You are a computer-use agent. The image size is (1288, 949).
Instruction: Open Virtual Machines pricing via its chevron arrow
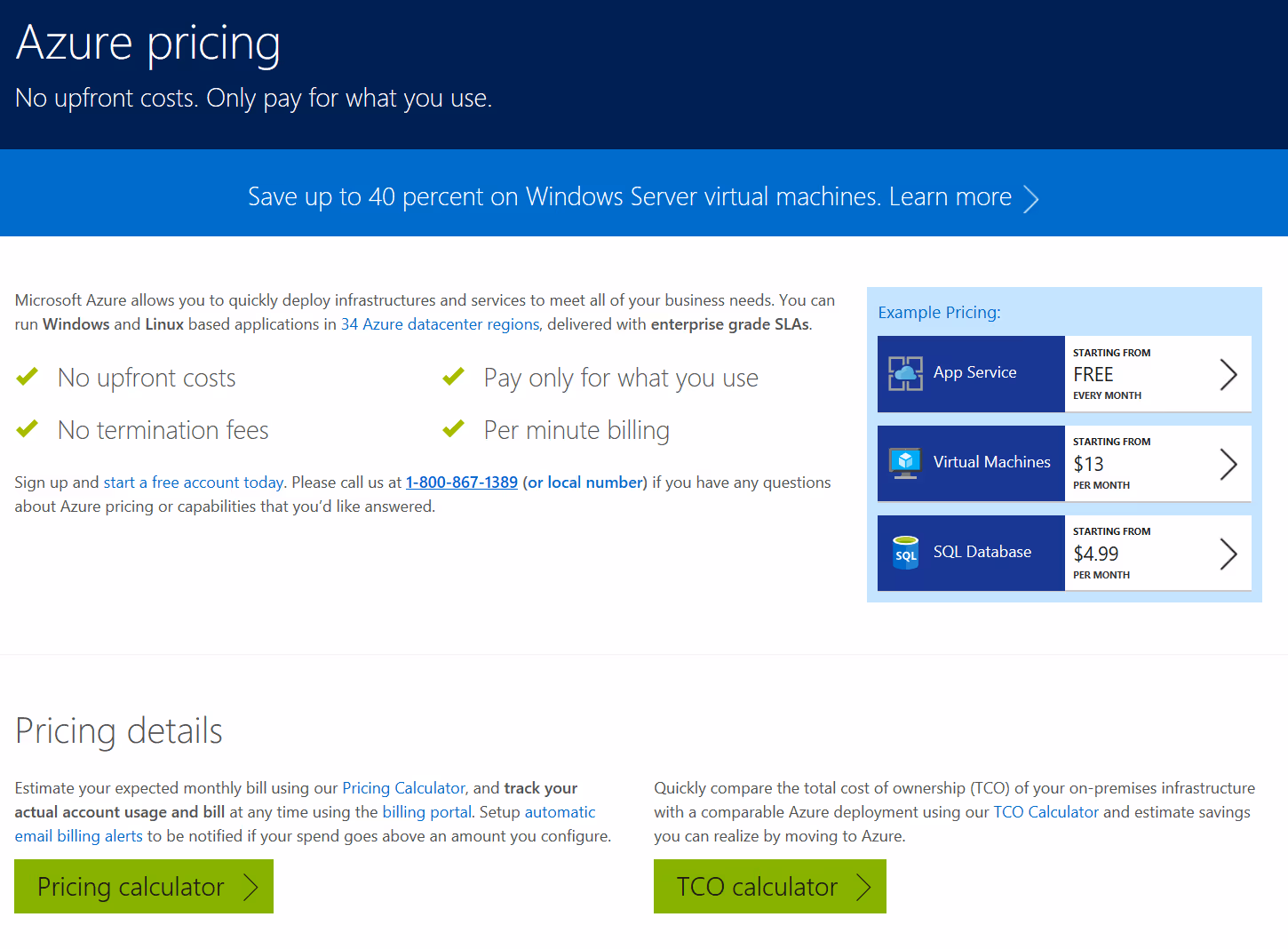[x=1228, y=464]
